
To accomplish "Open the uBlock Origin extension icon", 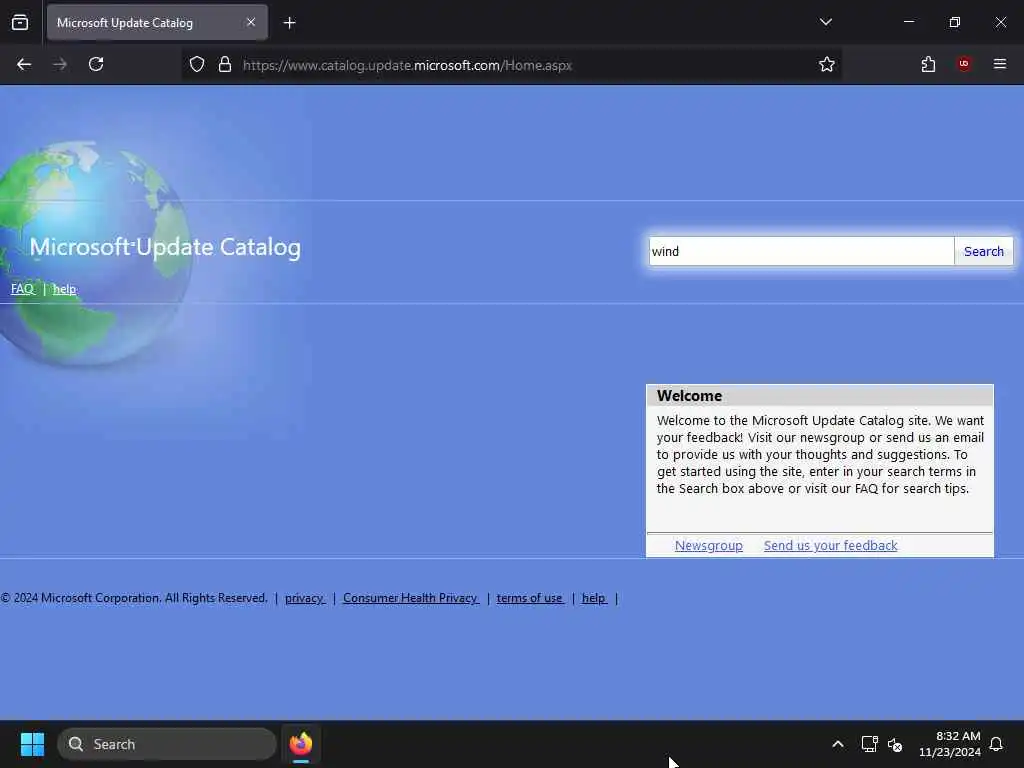I will (x=964, y=64).
